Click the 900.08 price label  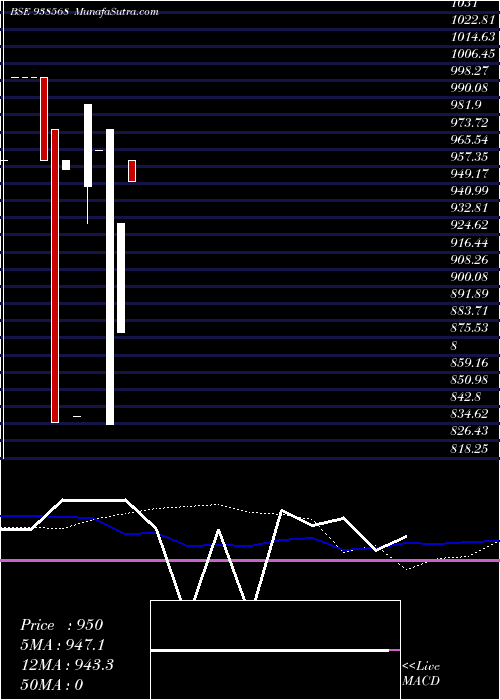click(x=469, y=277)
